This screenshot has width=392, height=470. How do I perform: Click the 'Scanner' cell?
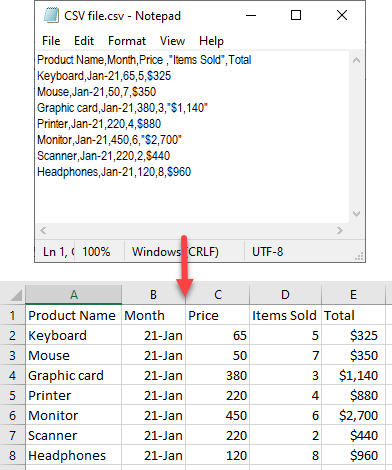click(74, 435)
